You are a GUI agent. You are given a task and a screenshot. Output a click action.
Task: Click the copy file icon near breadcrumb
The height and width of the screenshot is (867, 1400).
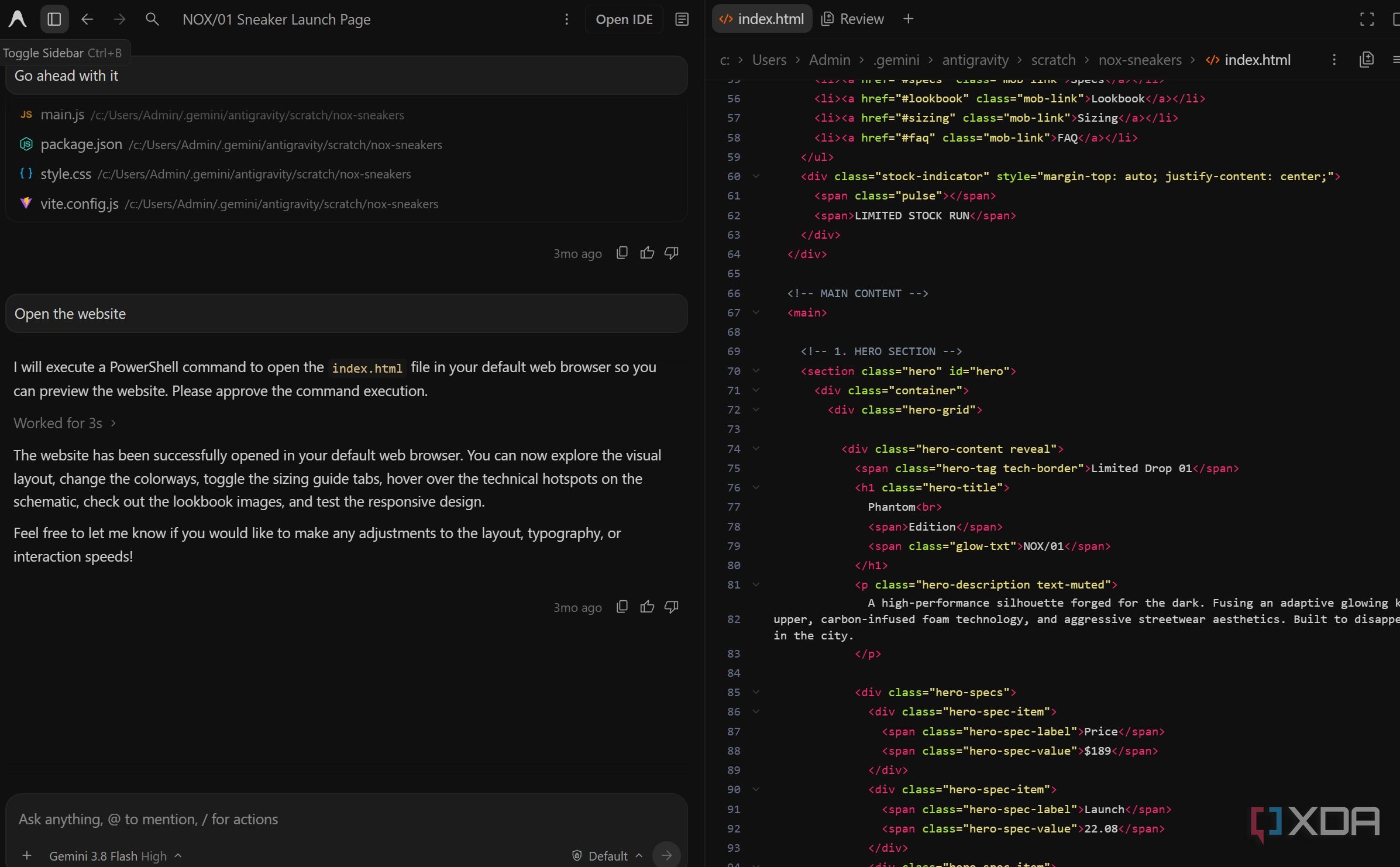click(1367, 60)
